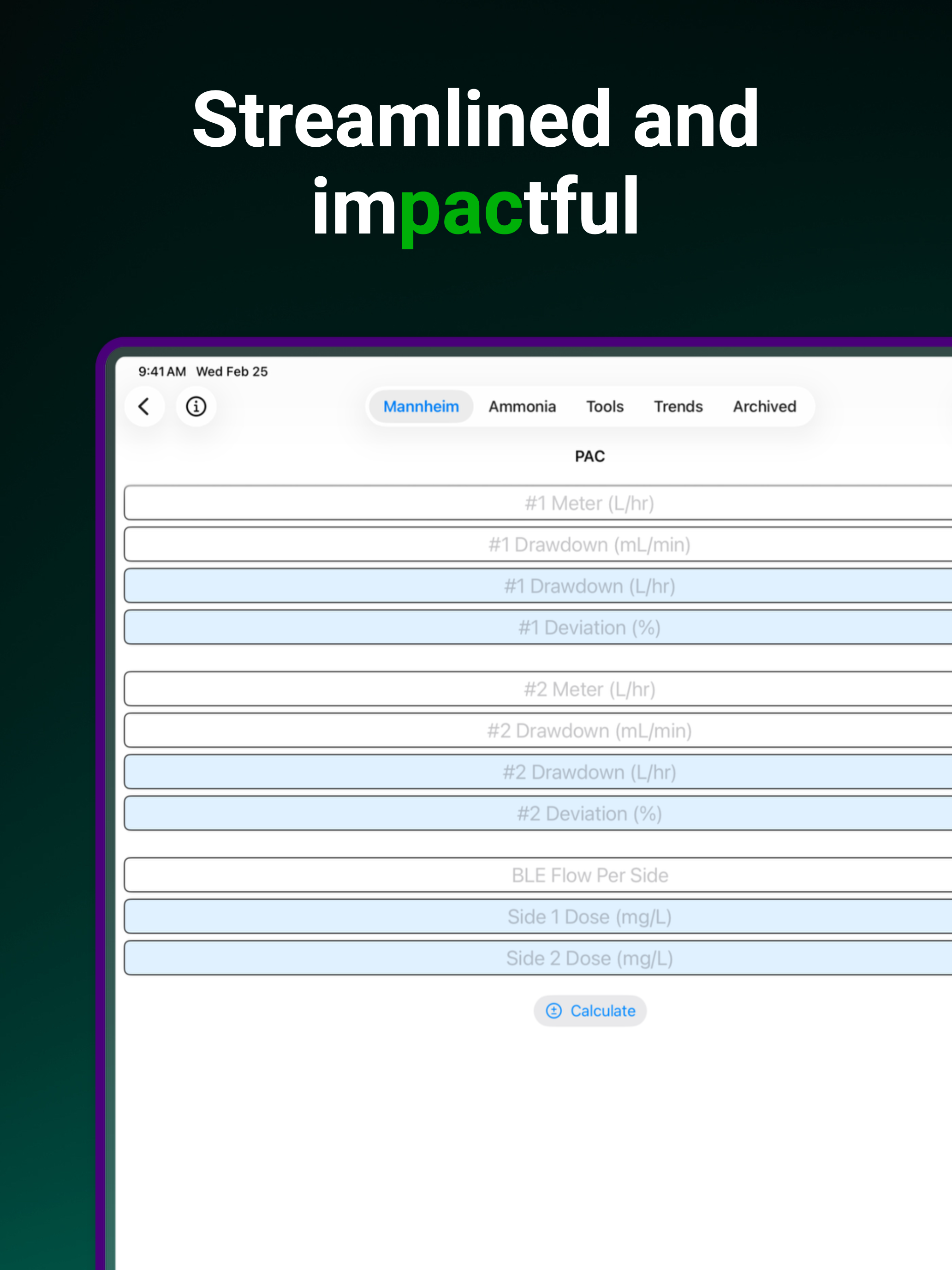Select the Mannheim tab
The width and height of the screenshot is (952, 1270).
421,407
